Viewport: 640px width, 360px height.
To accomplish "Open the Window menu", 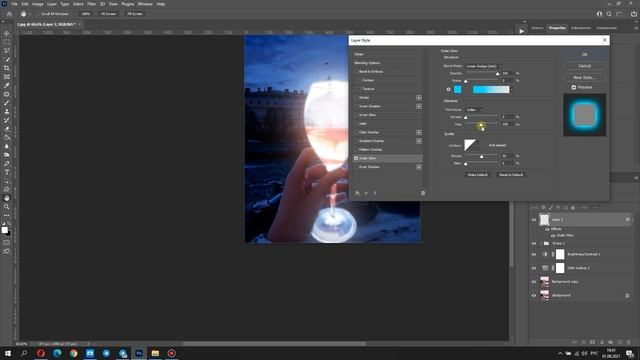I will point(145,4).
